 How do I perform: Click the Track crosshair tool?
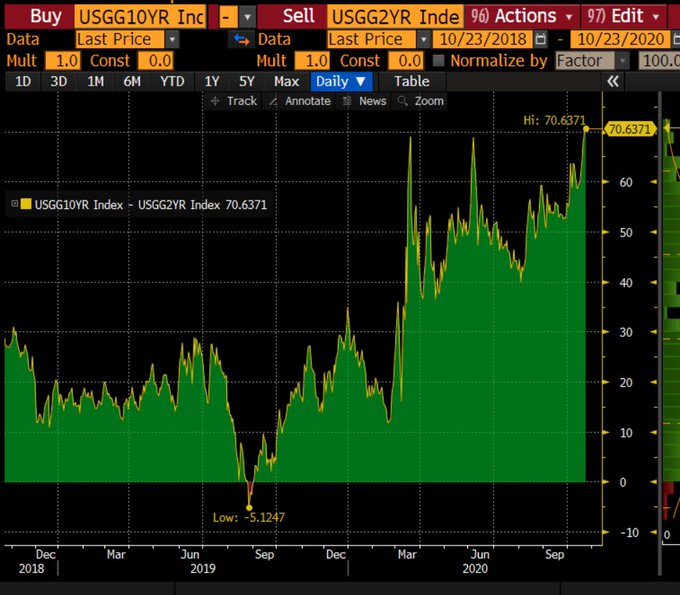[x=233, y=101]
